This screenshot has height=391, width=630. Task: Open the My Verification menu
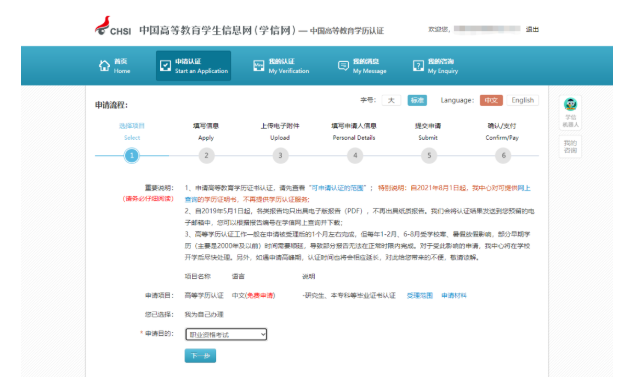(x=281, y=66)
